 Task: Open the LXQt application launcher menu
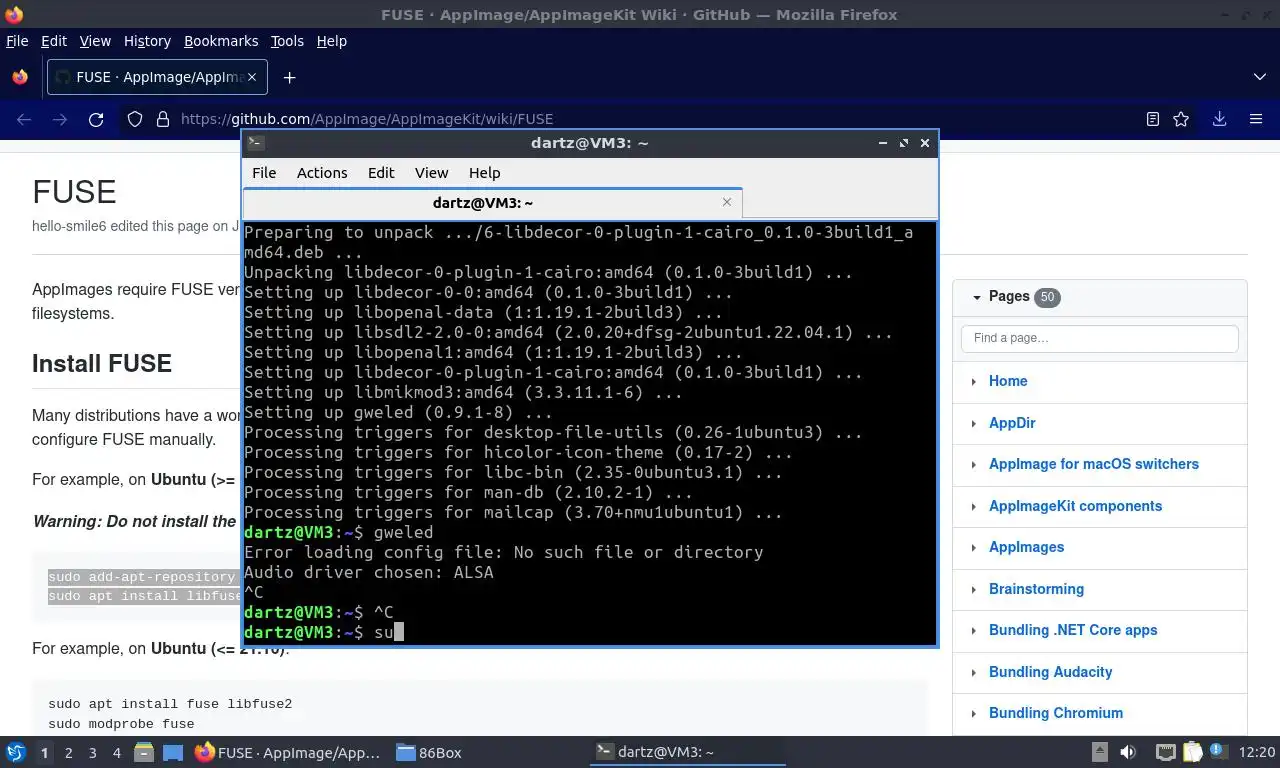pyautogui.click(x=16, y=752)
